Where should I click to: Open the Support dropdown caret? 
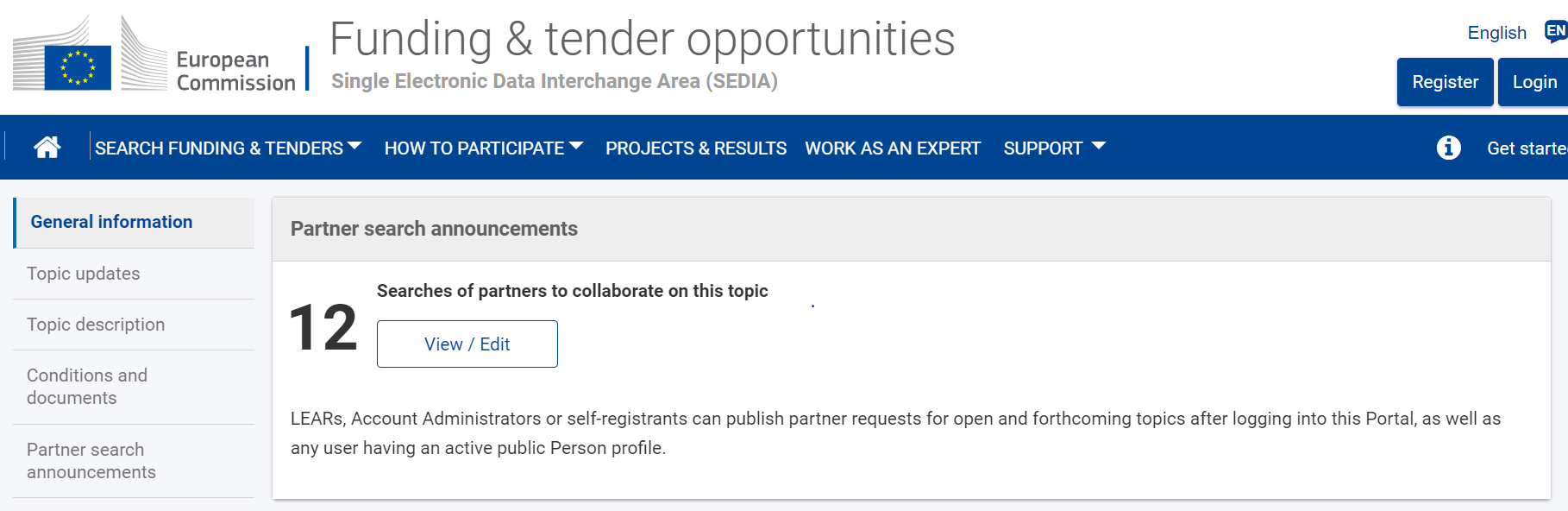(1099, 147)
